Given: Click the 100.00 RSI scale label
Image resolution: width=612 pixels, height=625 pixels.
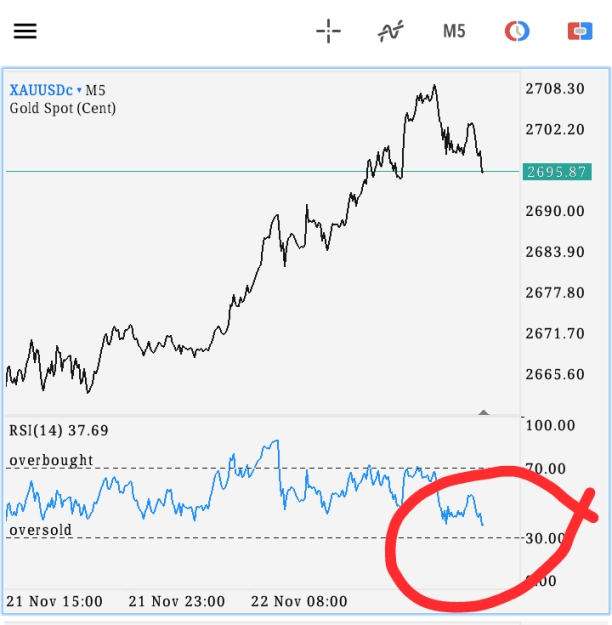Looking at the screenshot, I should click(550, 425).
